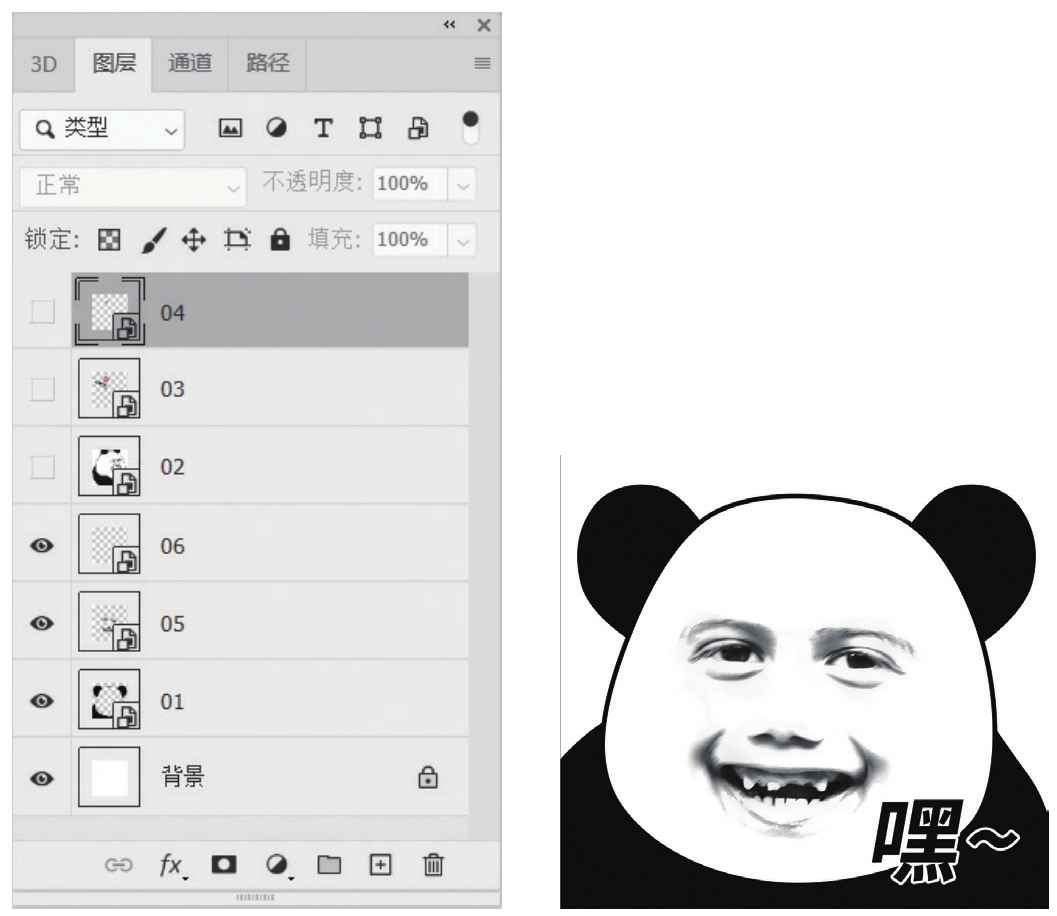The width and height of the screenshot is (1057, 916).
Task: Filter for smart object layers
Action: pyautogui.click(x=418, y=128)
